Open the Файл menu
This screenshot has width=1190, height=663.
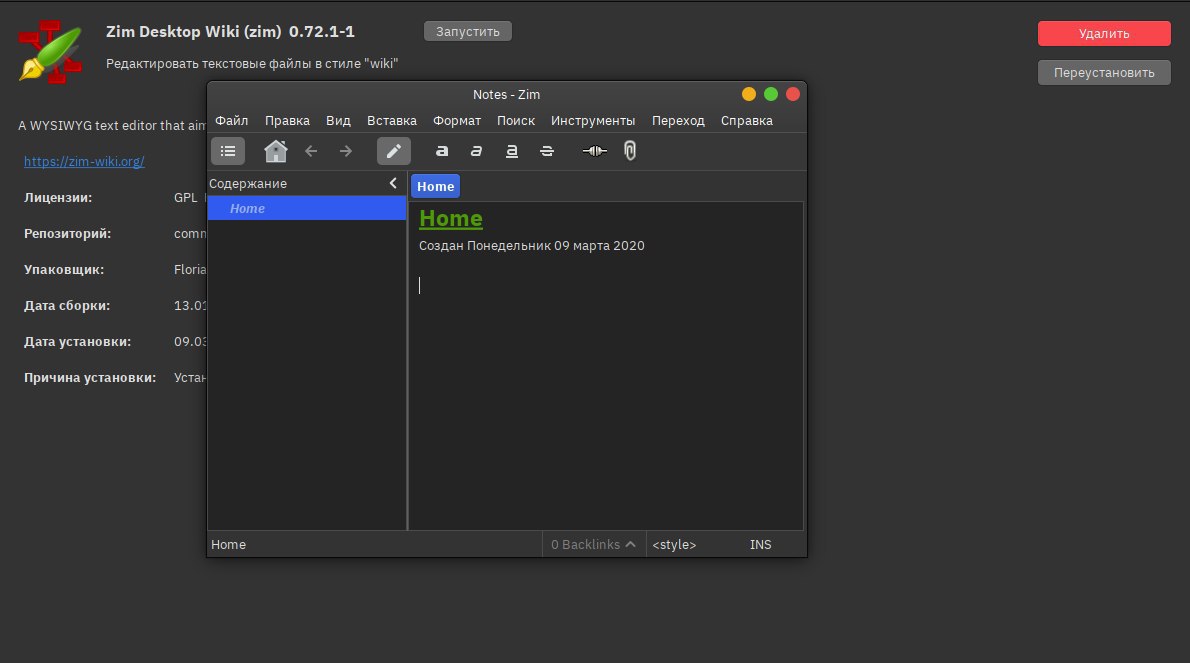click(231, 121)
